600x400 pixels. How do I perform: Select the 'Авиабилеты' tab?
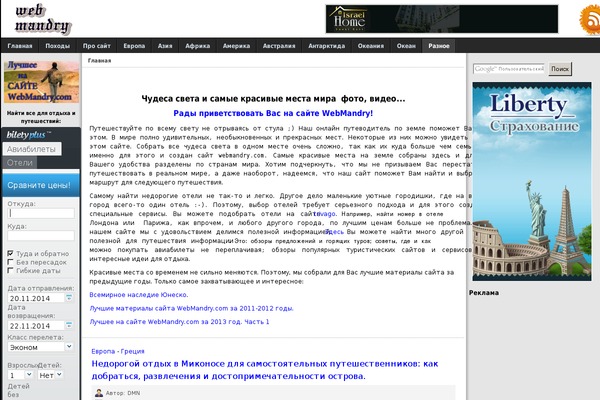click(32, 149)
